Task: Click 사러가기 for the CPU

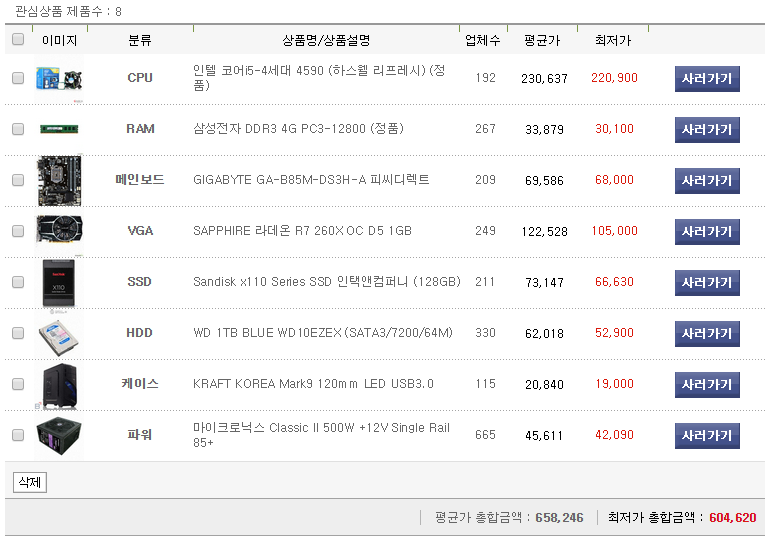Action: tap(707, 79)
